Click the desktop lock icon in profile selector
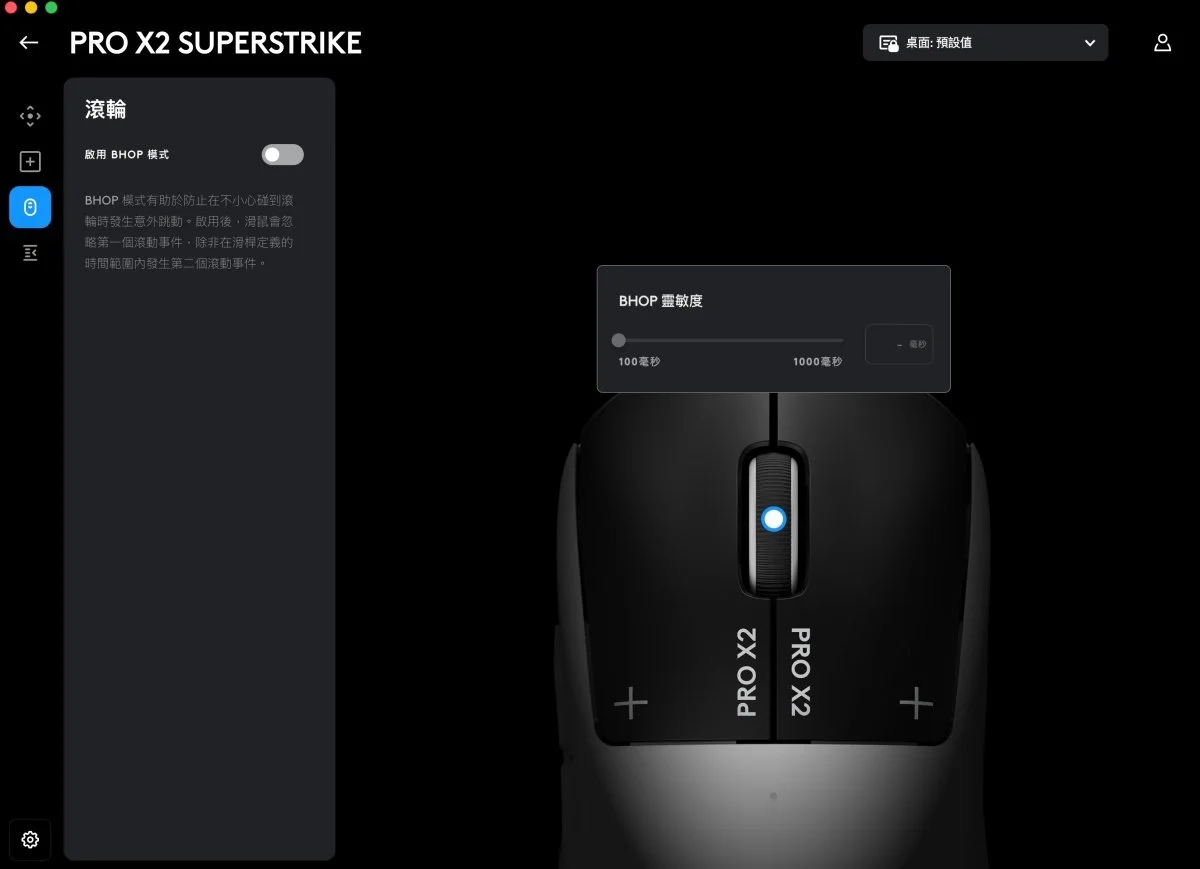Viewport: 1200px width, 869px height. tap(888, 43)
